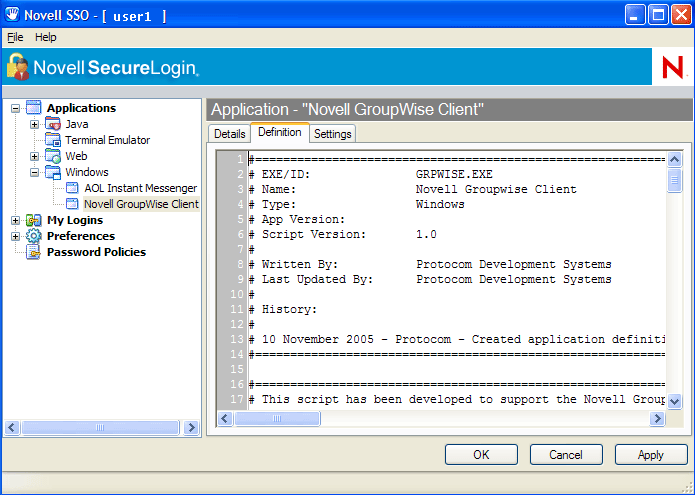Select the Definition tab
This screenshot has width=695, height=495.
(280, 133)
